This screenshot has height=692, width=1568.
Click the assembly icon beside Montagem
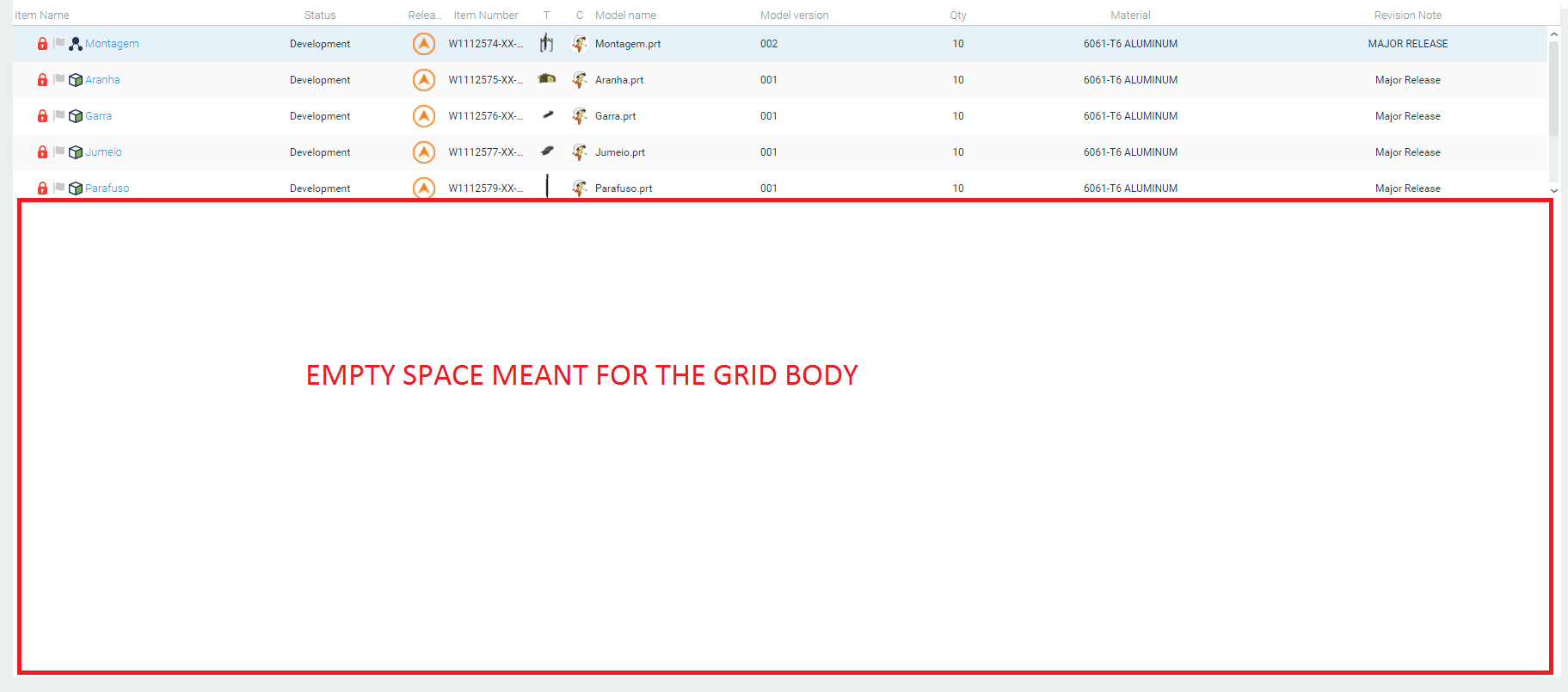(x=76, y=44)
